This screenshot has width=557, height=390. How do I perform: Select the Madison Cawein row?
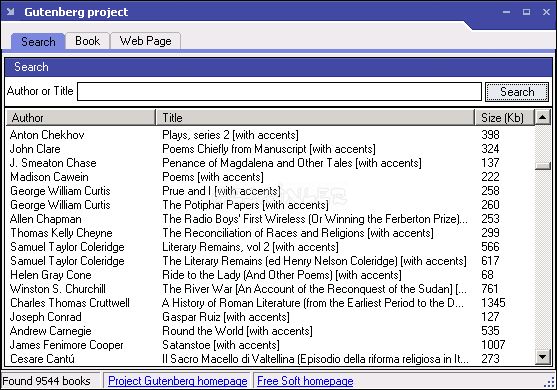point(270,177)
